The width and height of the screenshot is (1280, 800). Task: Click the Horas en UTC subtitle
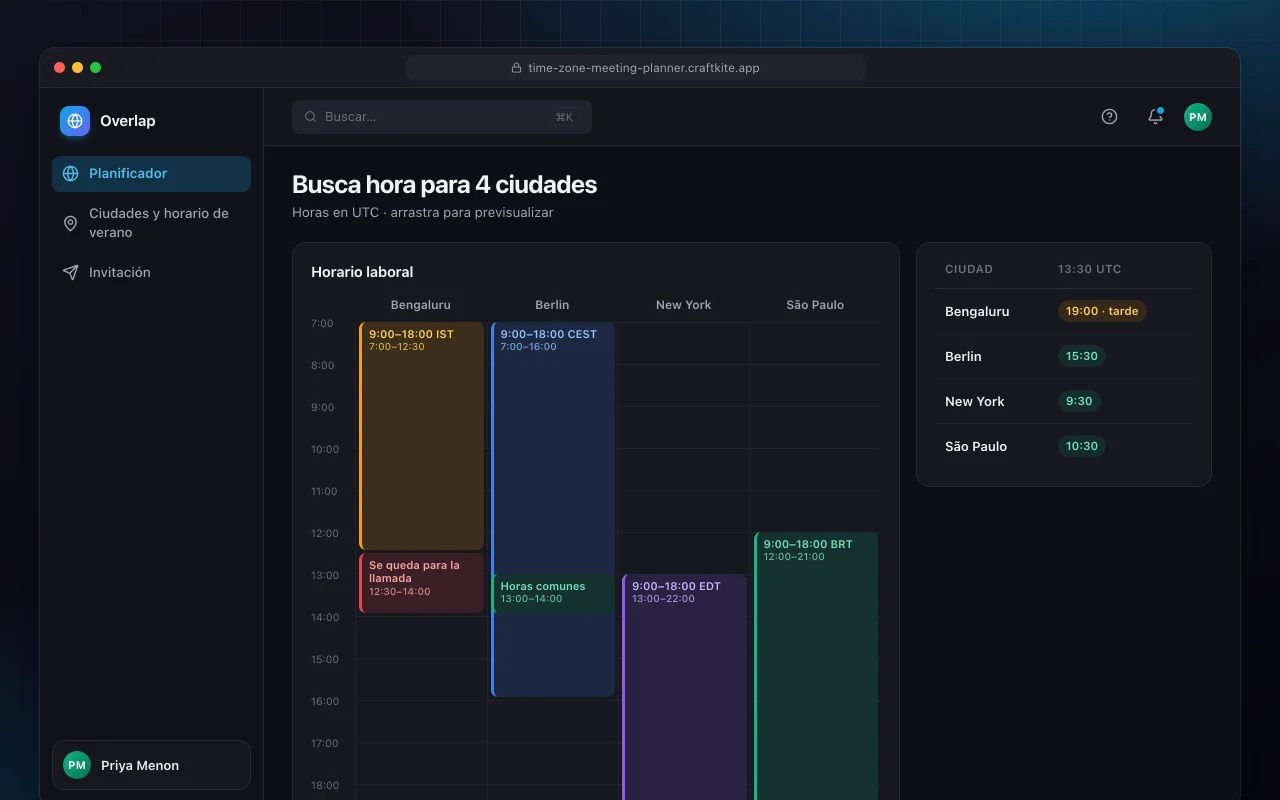click(x=422, y=213)
